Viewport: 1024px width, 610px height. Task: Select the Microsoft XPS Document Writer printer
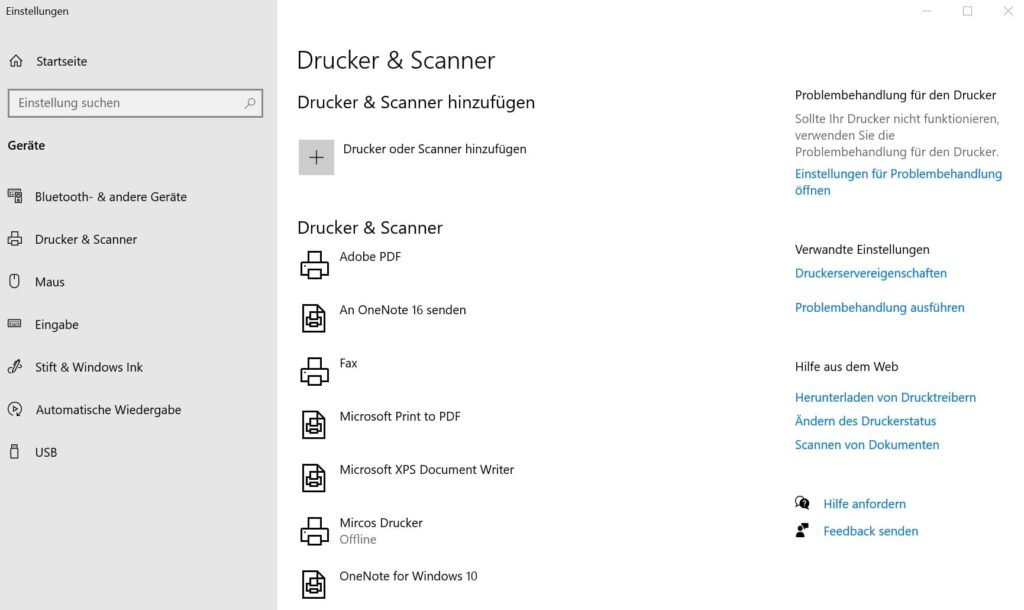point(315,477)
